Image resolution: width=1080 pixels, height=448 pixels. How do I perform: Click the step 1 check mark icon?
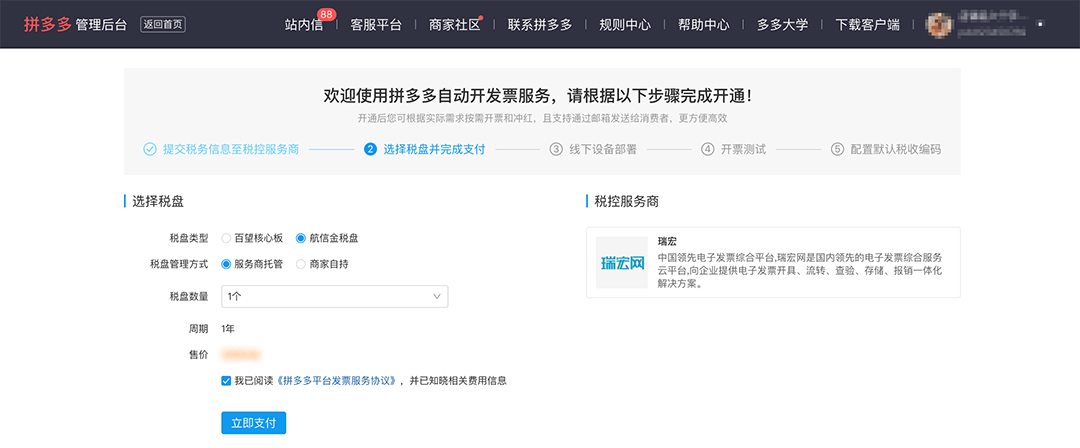coord(149,149)
